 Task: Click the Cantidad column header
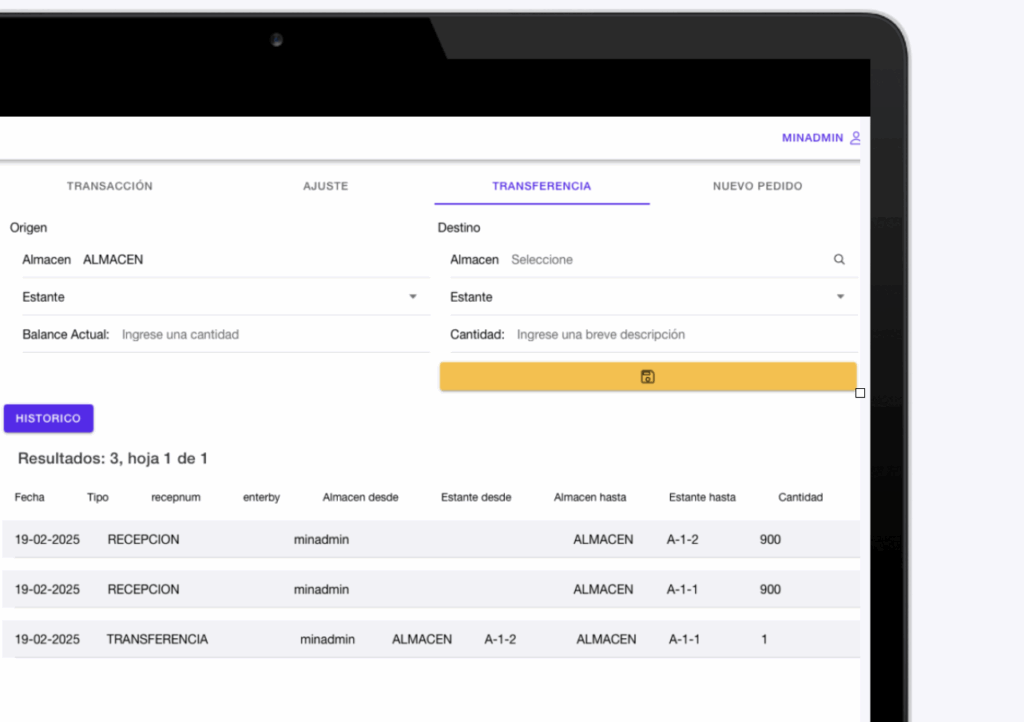(x=800, y=497)
